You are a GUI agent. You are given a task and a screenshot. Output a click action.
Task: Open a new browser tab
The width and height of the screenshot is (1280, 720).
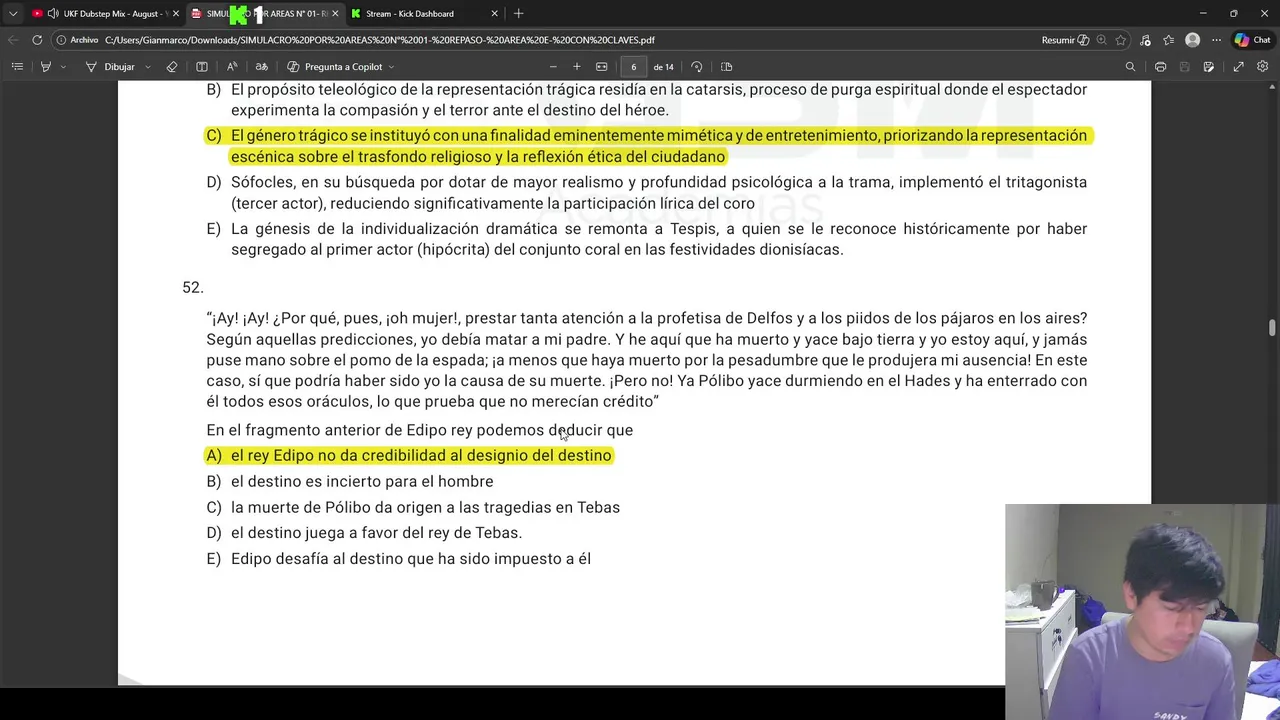(x=518, y=14)
